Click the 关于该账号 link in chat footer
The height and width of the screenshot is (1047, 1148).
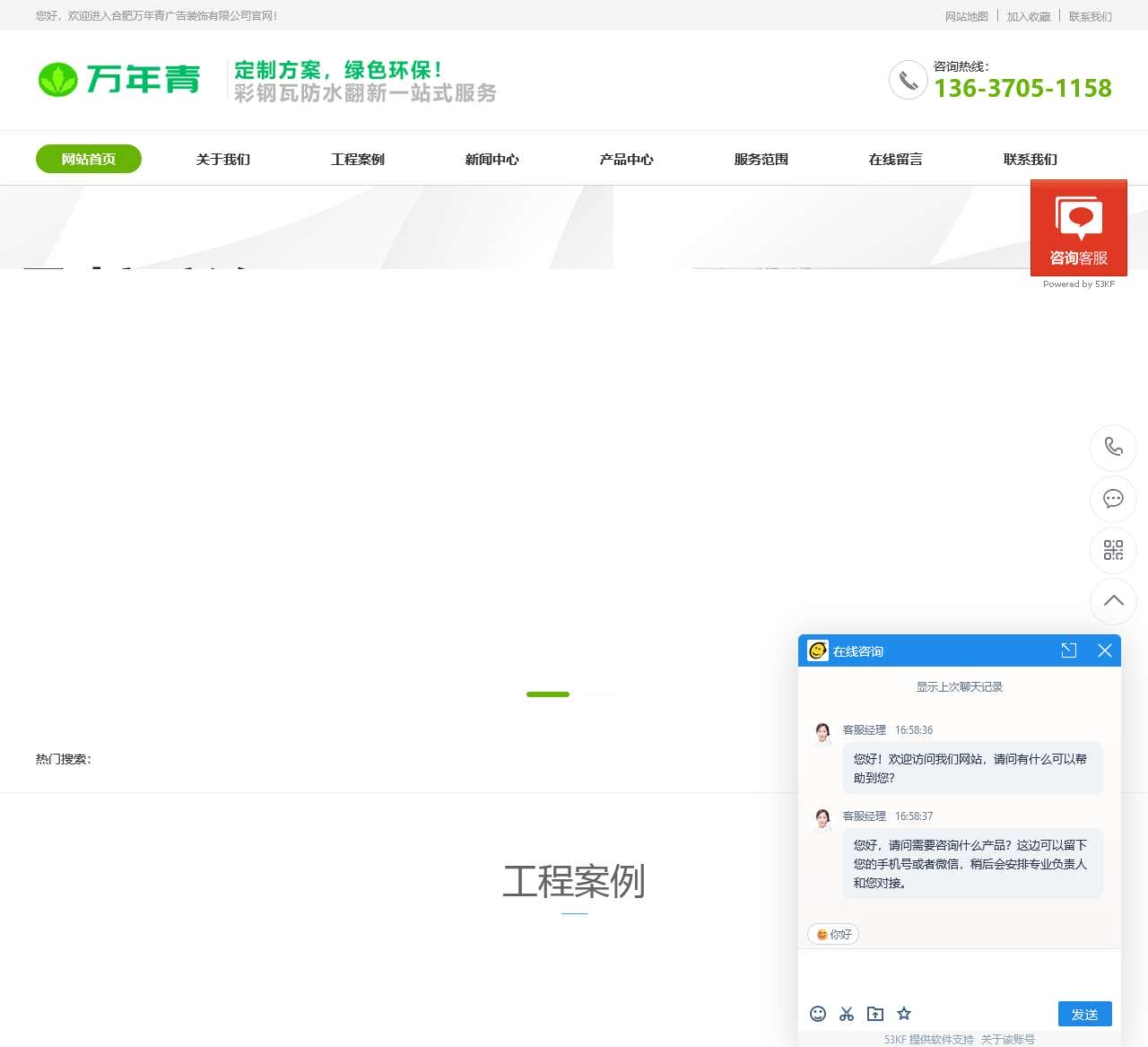point(1007,1040)
